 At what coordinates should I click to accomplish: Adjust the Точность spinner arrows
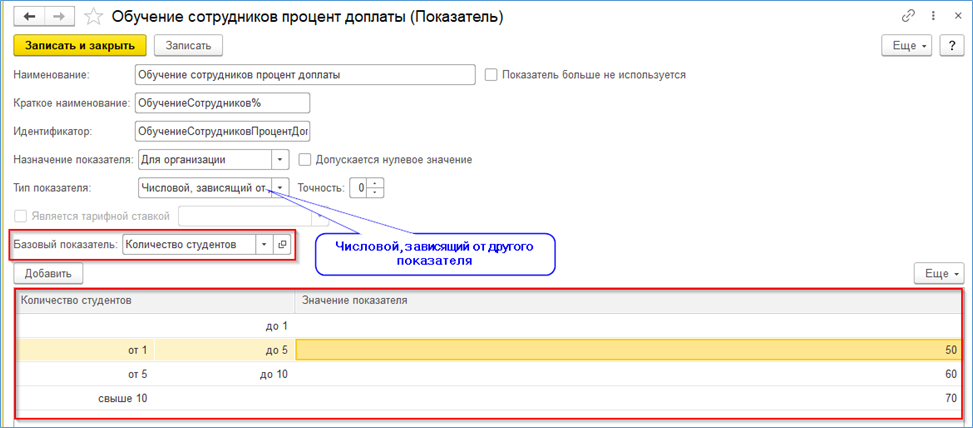click(x=375, y=187)
